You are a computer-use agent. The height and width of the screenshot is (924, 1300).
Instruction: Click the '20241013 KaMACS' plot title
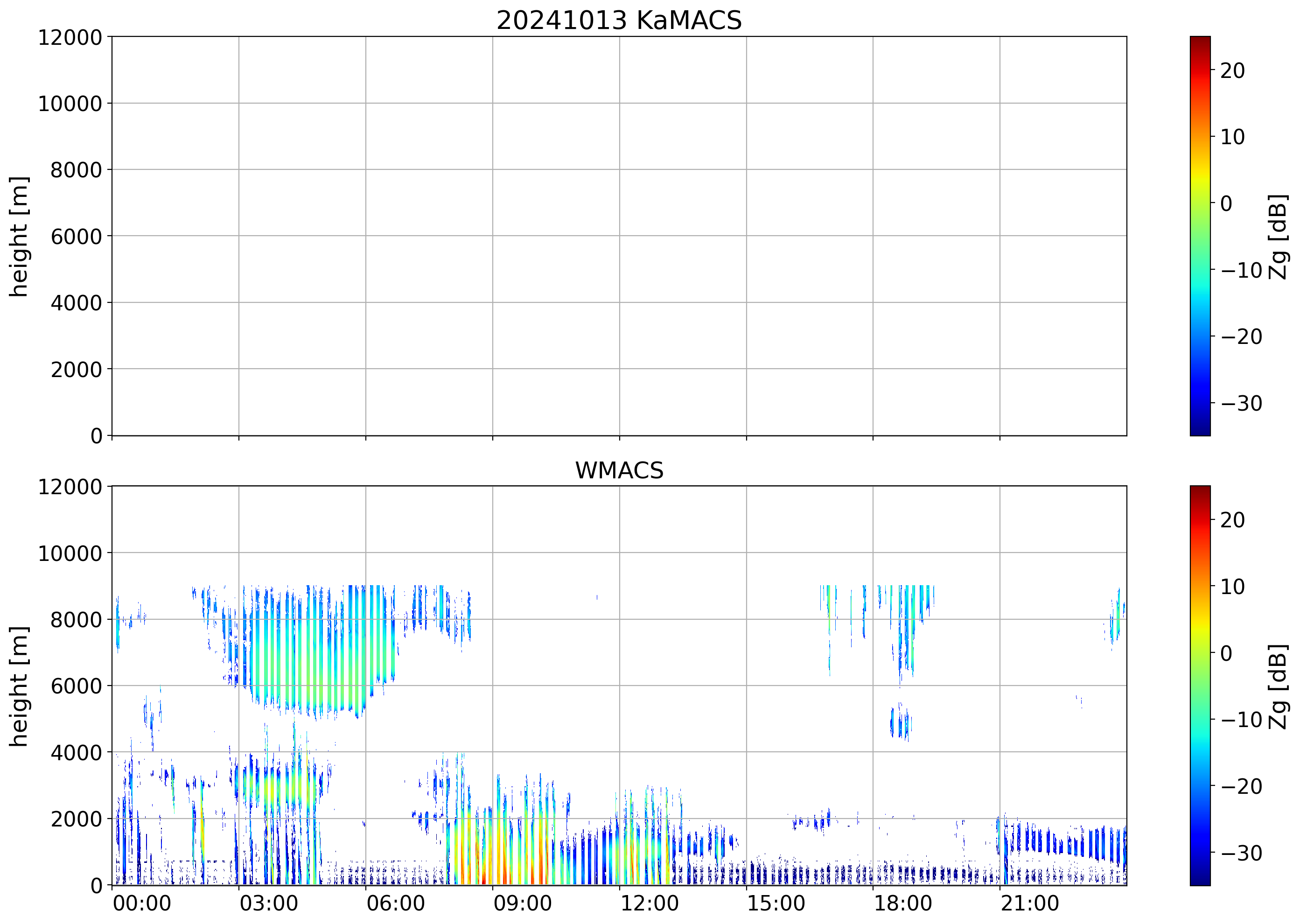point(619,21)
